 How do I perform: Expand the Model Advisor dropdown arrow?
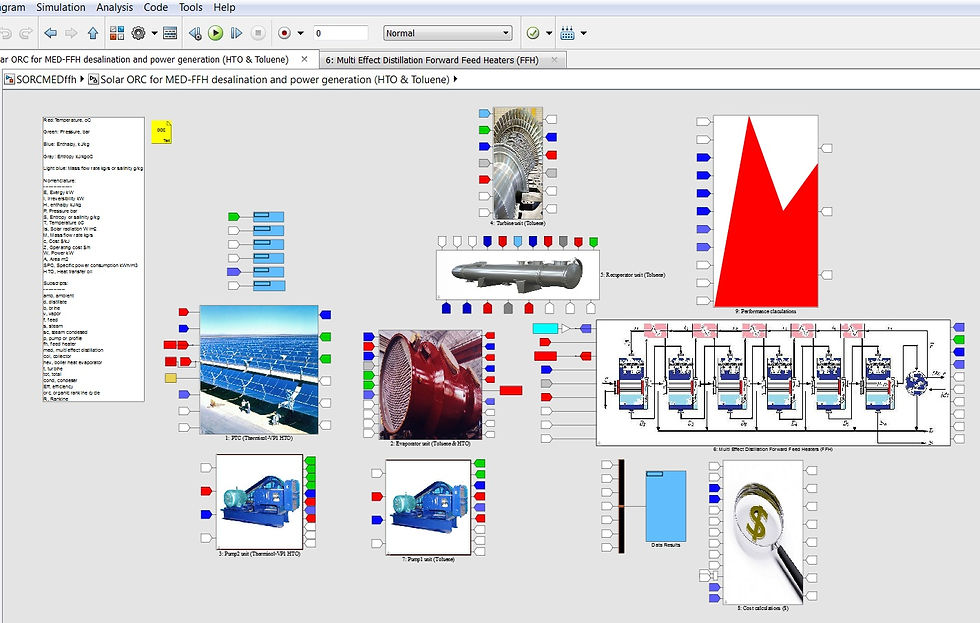click(549, 33)
